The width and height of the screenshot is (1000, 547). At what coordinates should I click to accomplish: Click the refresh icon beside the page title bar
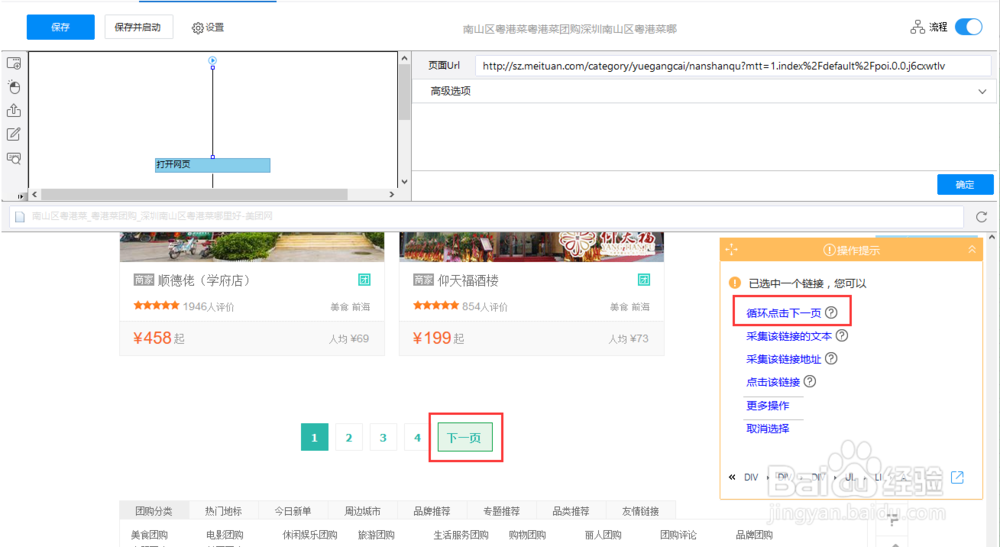tap(982, 217)
